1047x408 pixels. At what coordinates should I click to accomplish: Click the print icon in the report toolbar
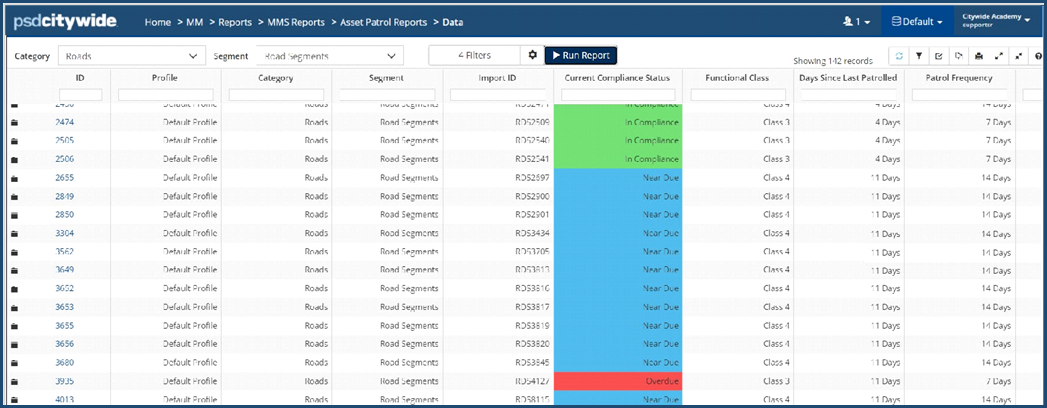pyautogui.click(x=978, y=56)
